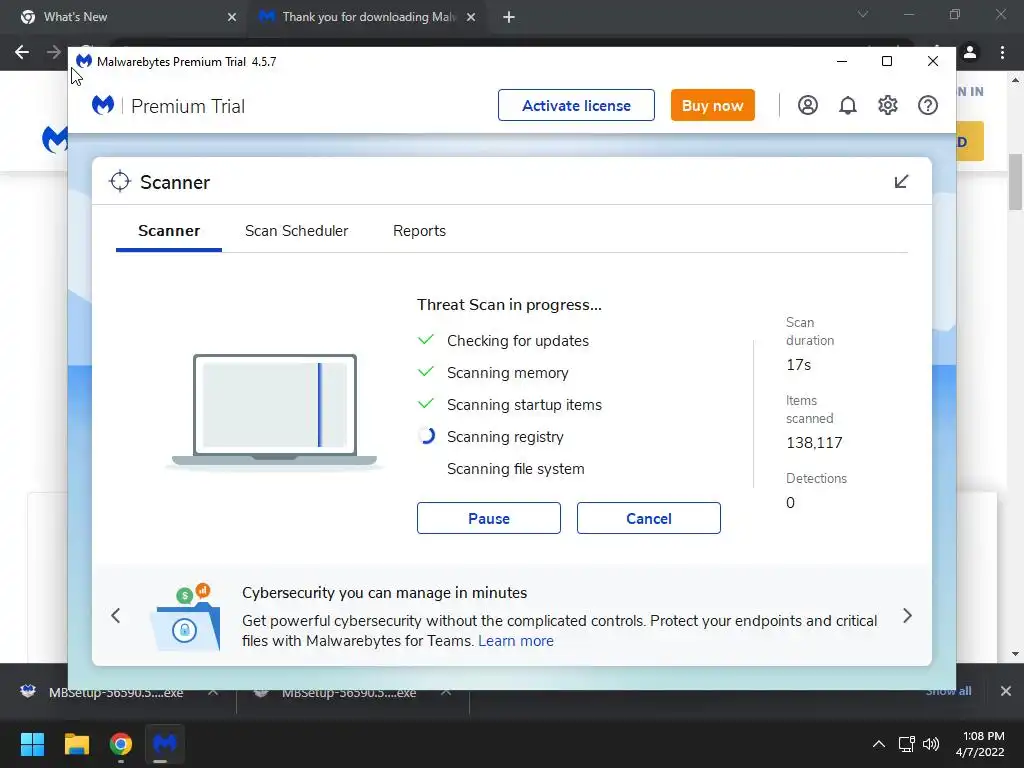The image size is (1024, 768).
Task: Switch to the Scan Scheduler tab
Action: pos(296,231)
